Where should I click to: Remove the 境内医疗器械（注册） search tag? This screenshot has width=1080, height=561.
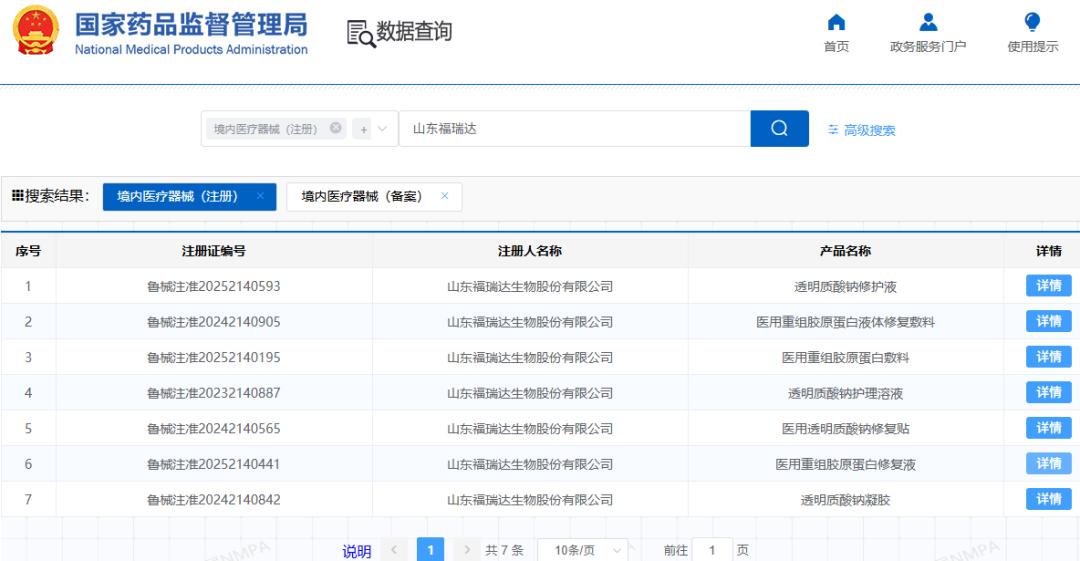(x=336, y=128)
